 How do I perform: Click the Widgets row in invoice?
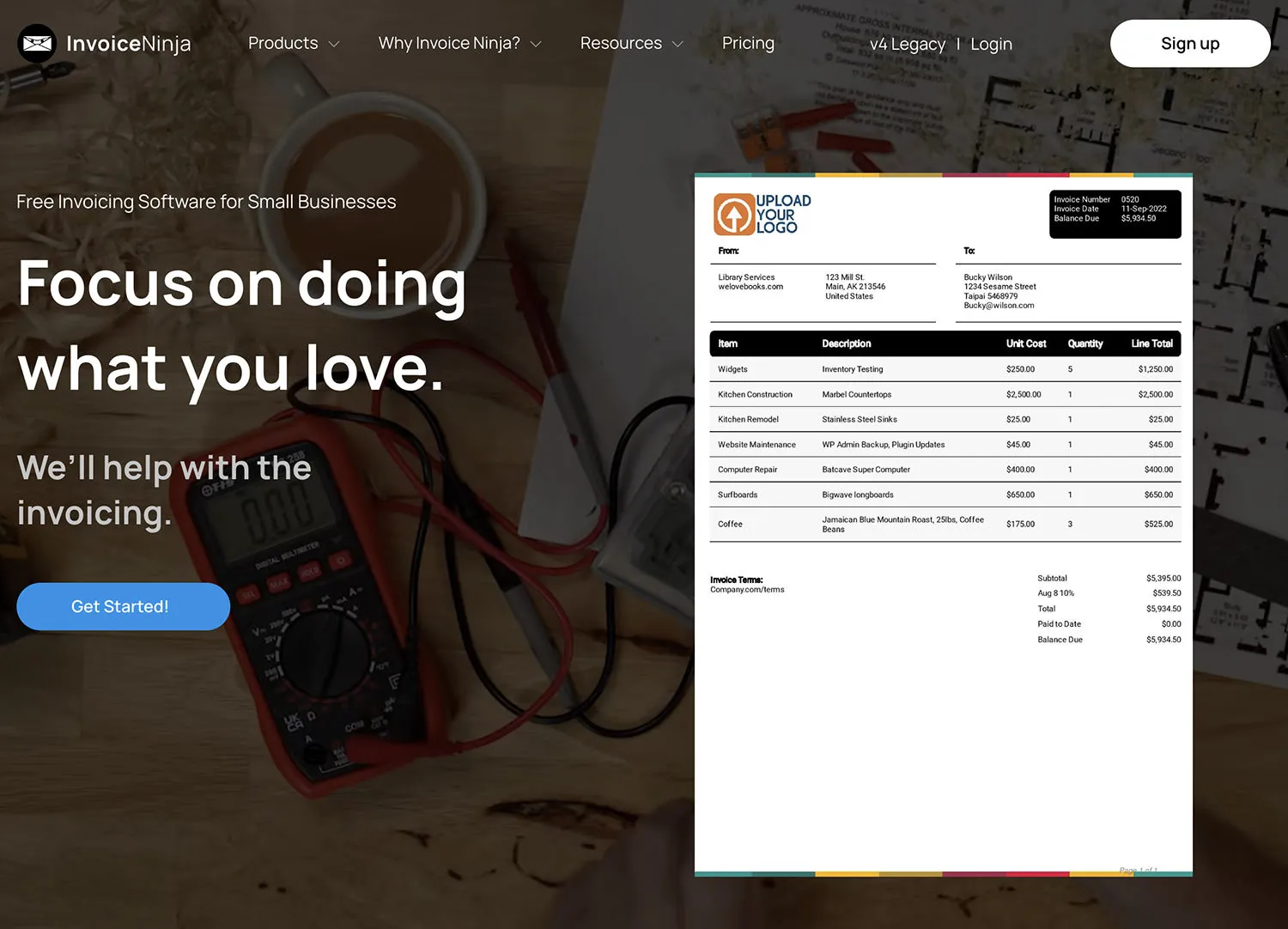pyautogui.click(x=945, y=369)
